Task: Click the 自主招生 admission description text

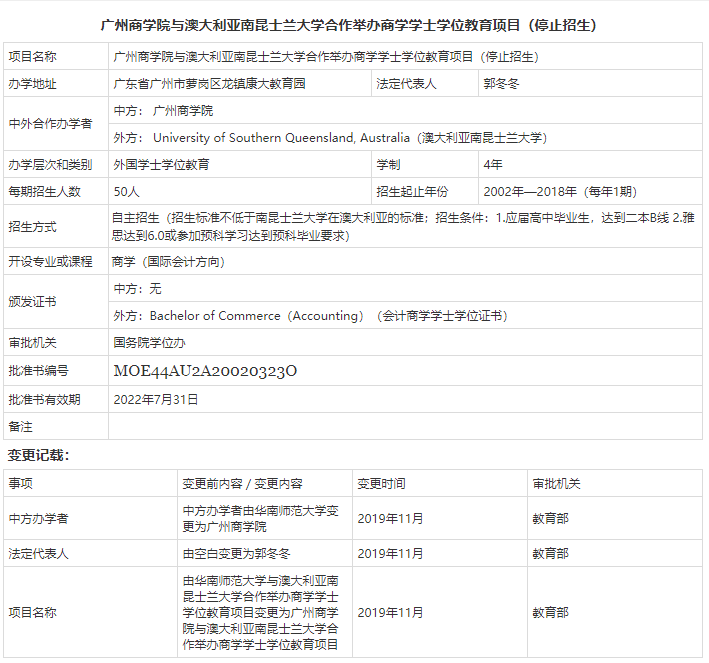Action: [403, 227]
